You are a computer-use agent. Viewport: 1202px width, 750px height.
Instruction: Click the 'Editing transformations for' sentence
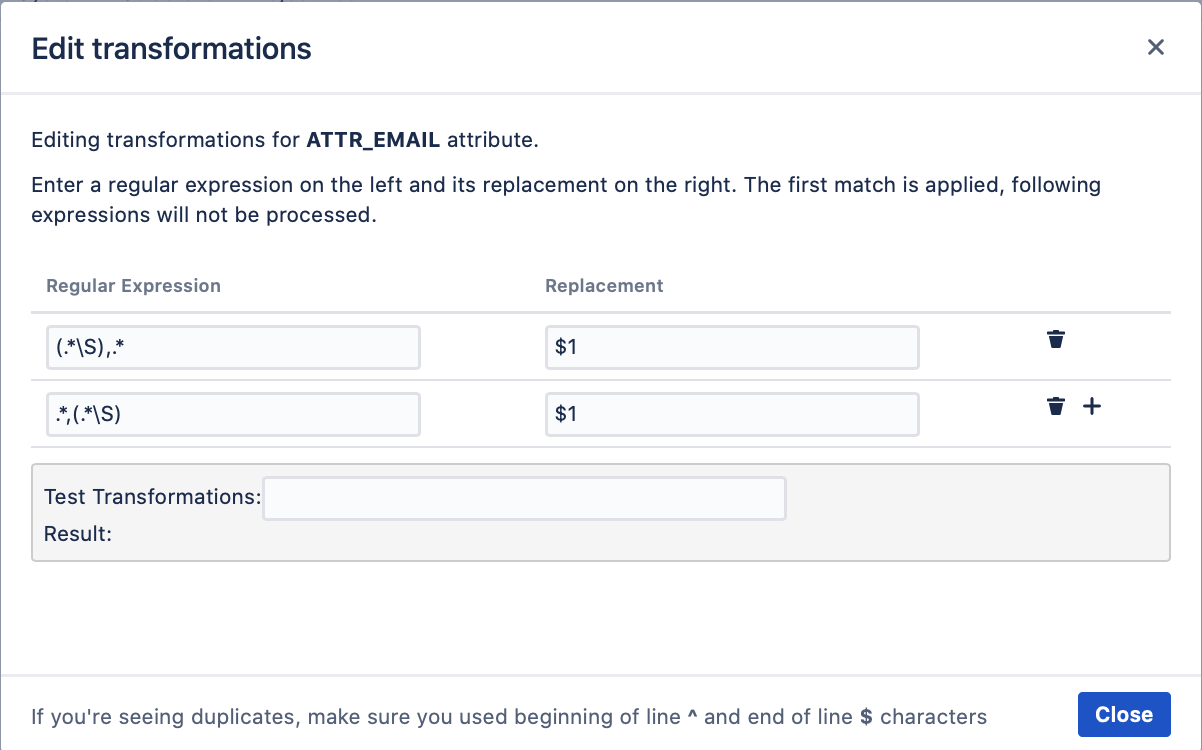168,140
